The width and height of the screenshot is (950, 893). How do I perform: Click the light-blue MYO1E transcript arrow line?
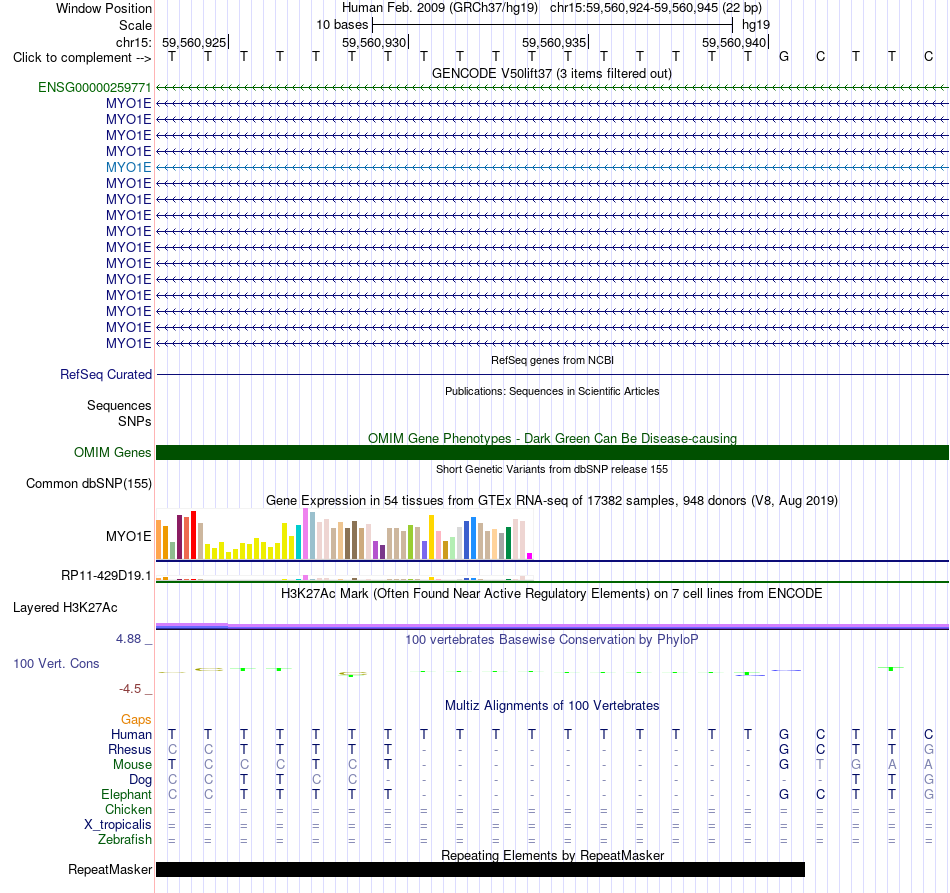(x=552, y=167)
